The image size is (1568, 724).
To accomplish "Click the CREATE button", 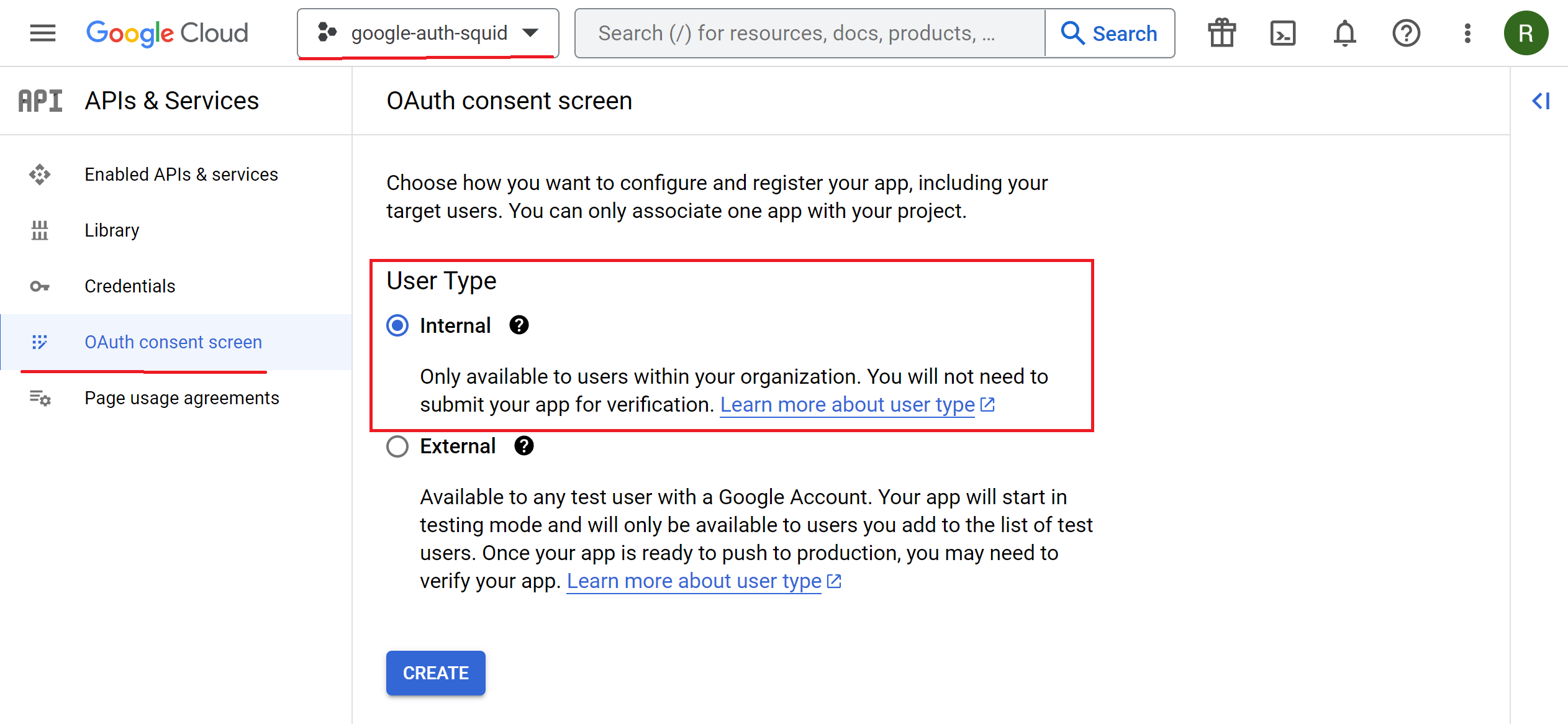I will click(436, 673).
